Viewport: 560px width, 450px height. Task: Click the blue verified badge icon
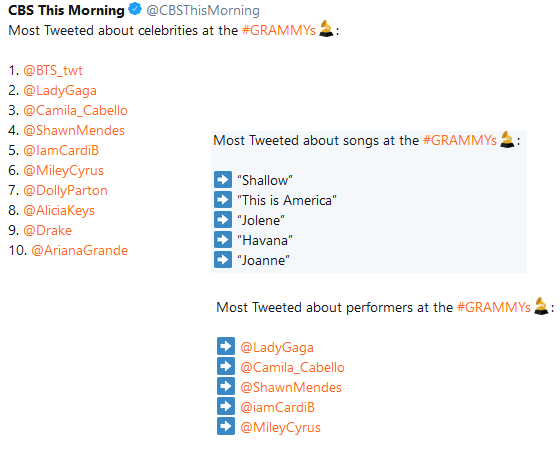click(135, 9)
